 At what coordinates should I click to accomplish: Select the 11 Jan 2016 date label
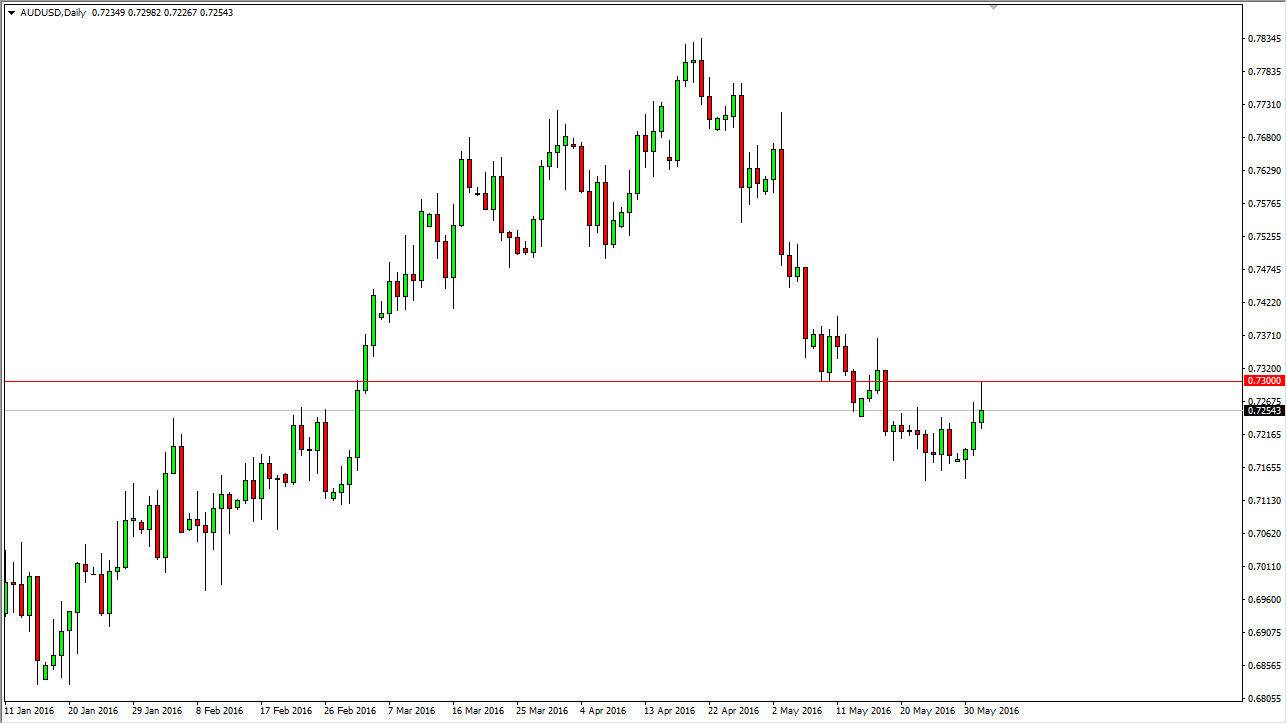(29, 711)
